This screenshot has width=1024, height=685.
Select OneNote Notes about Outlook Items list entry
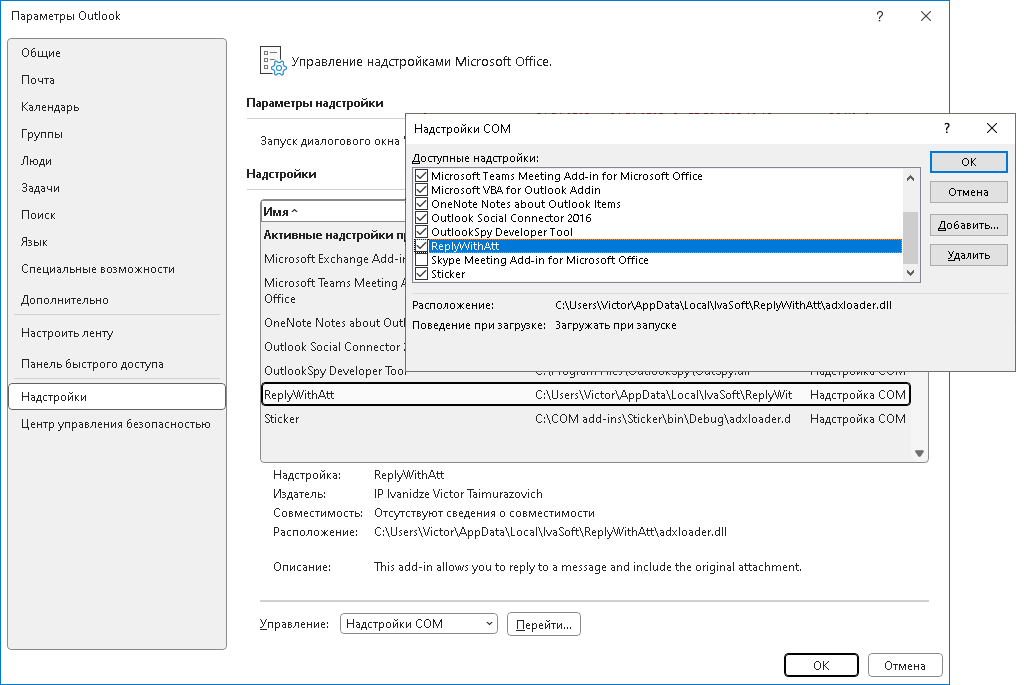(526, 204)
